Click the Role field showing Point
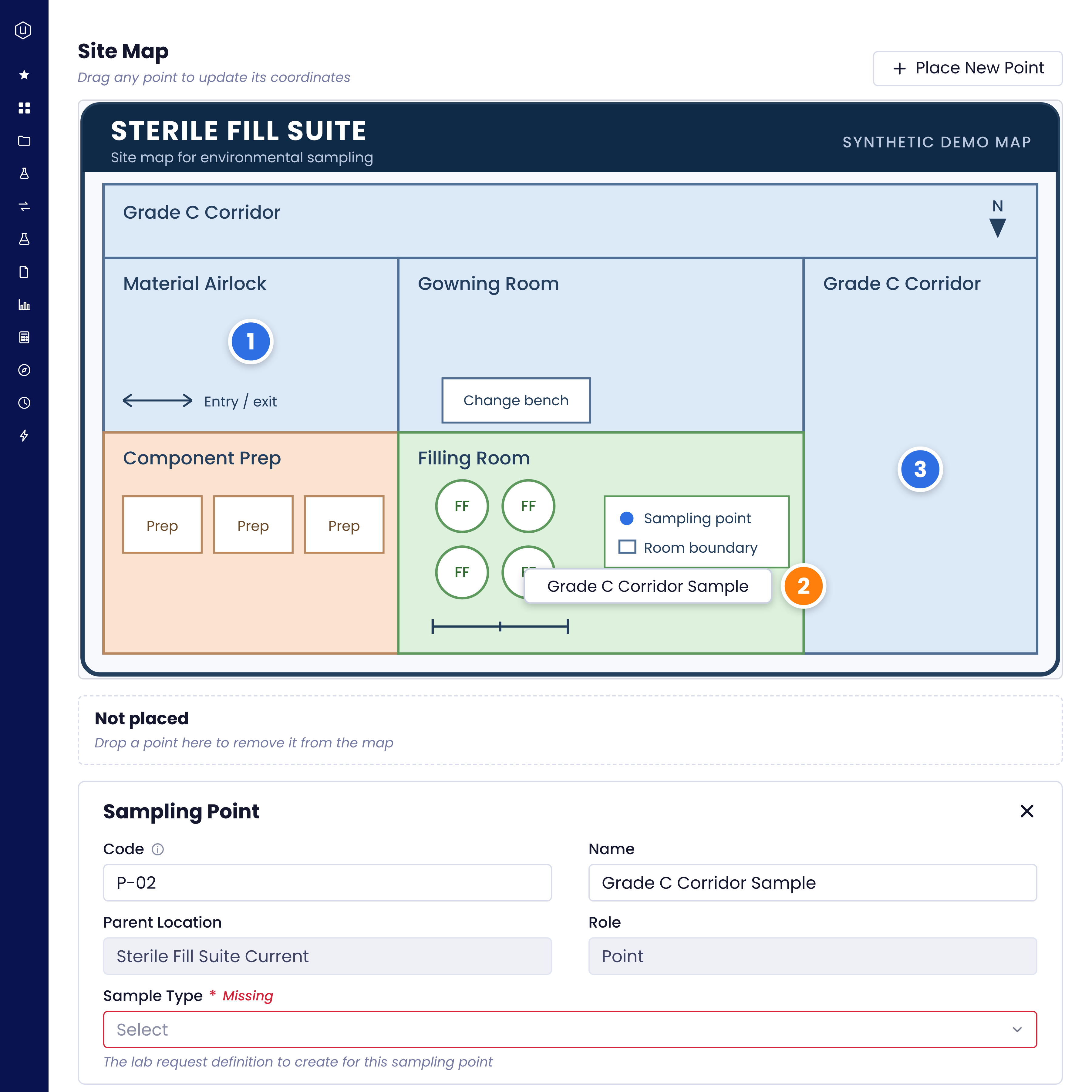Image resolution: width=1092 pixels, height=1092 pixels. click(x=812, y=956)
